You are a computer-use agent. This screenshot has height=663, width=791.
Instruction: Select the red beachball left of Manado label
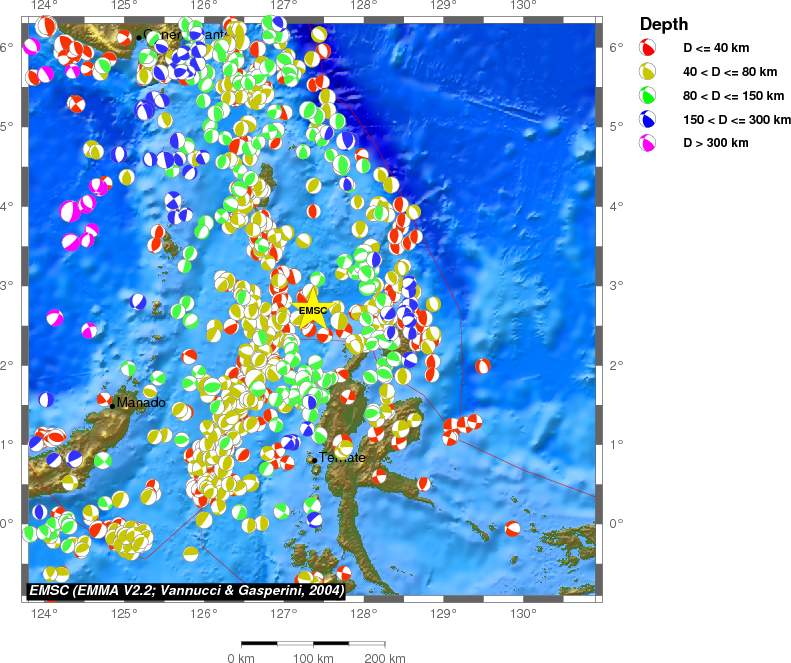[104, 400]
